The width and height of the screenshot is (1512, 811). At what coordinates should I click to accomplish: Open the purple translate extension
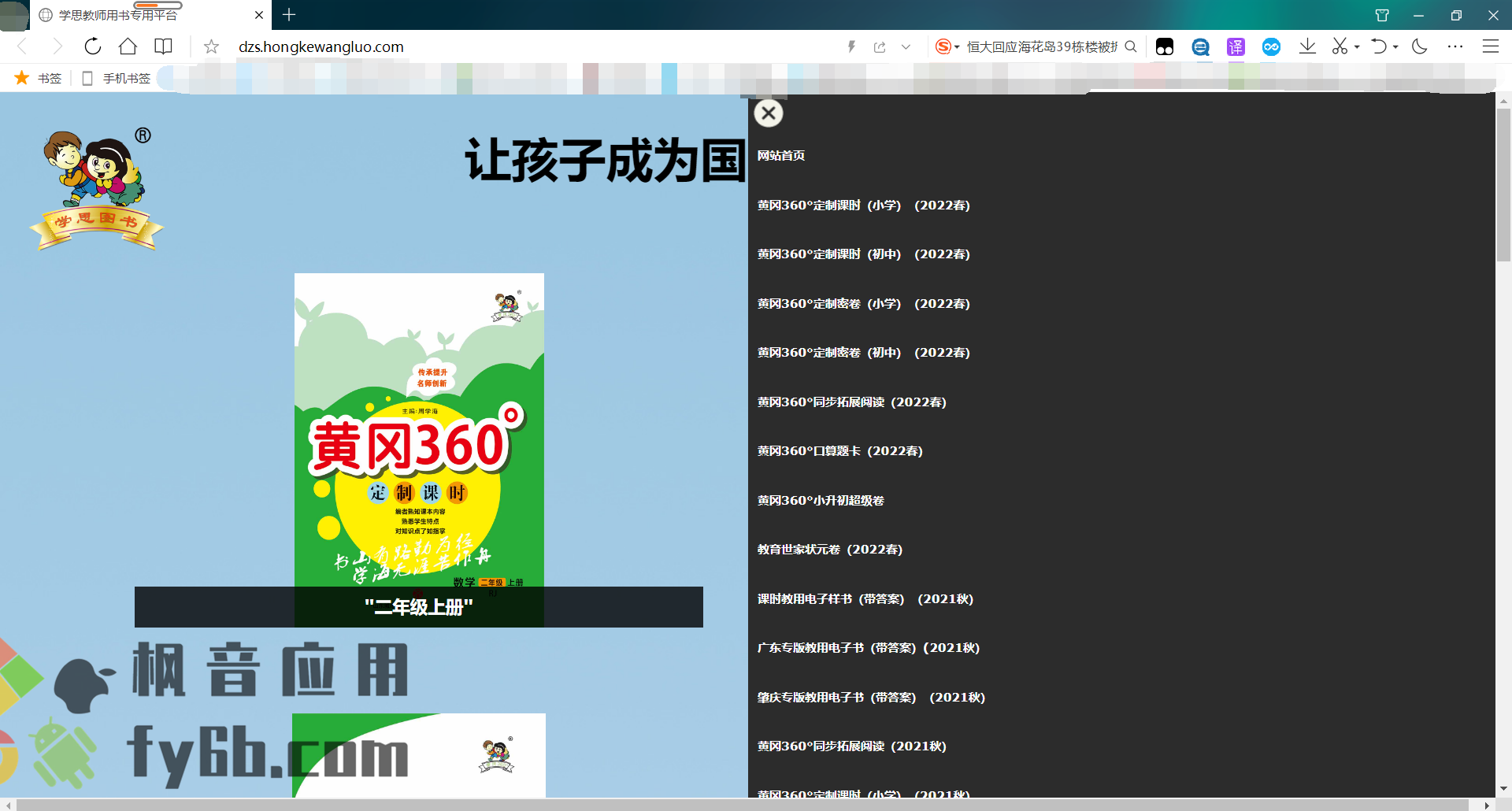tap(1236, 46)
